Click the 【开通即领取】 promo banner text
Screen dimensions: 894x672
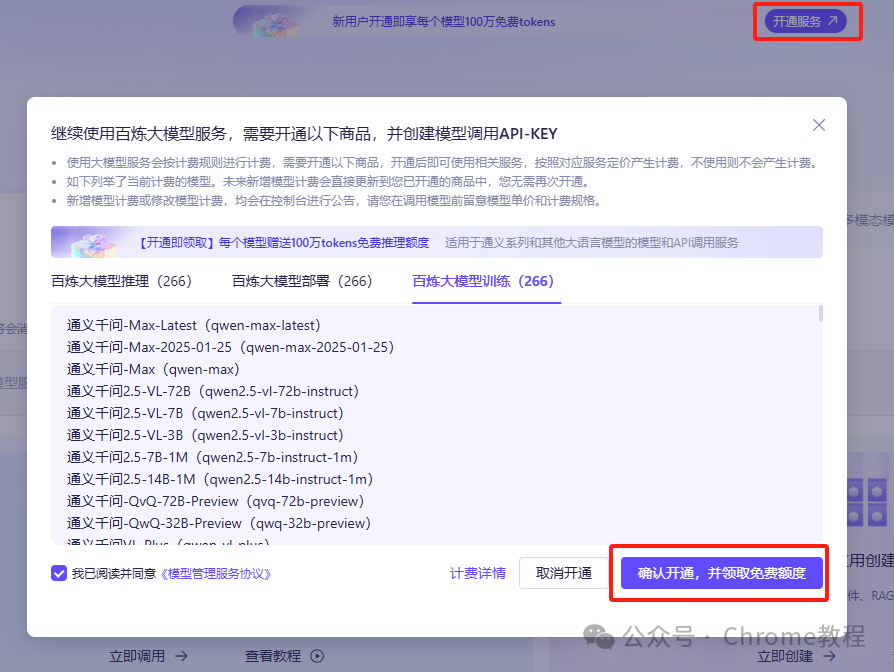283,243
